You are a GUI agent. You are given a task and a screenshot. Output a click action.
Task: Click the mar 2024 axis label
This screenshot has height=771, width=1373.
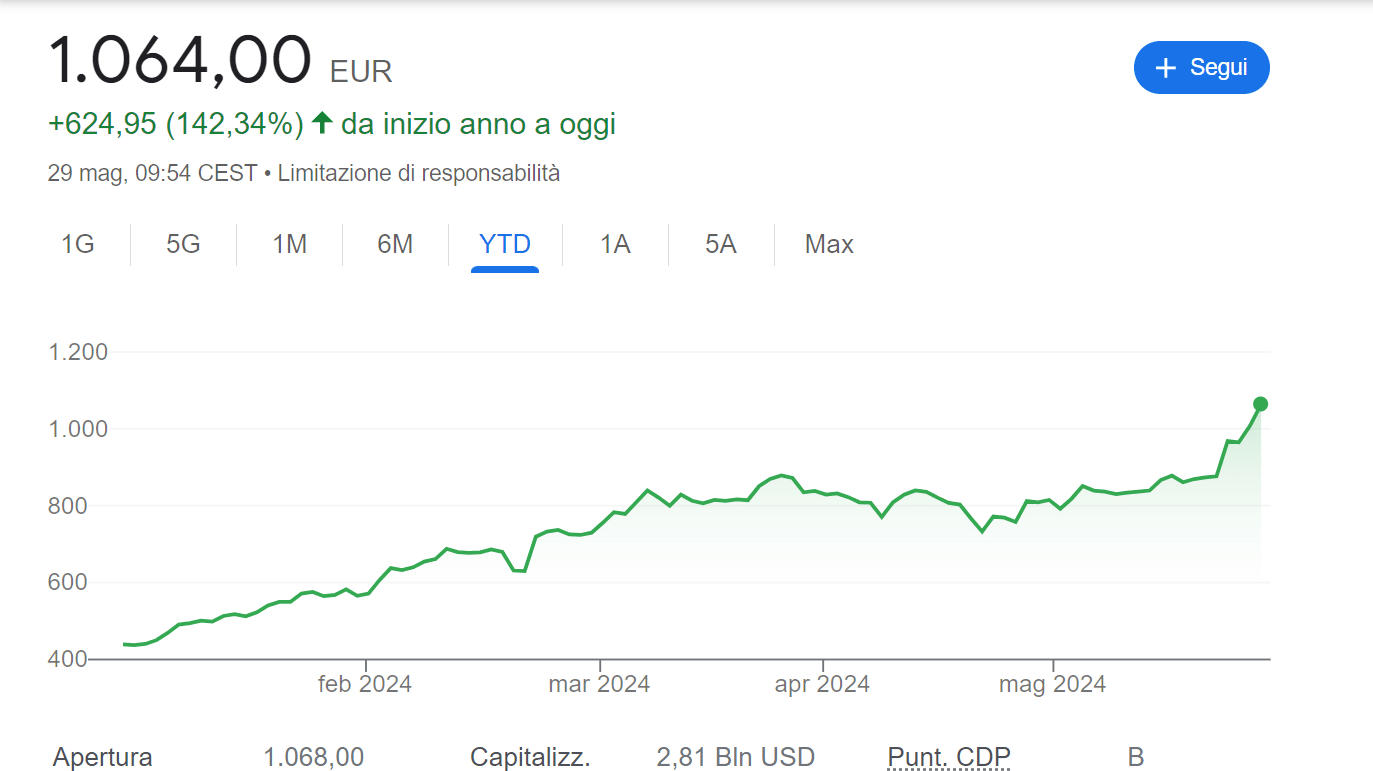(x=599, y=685)
